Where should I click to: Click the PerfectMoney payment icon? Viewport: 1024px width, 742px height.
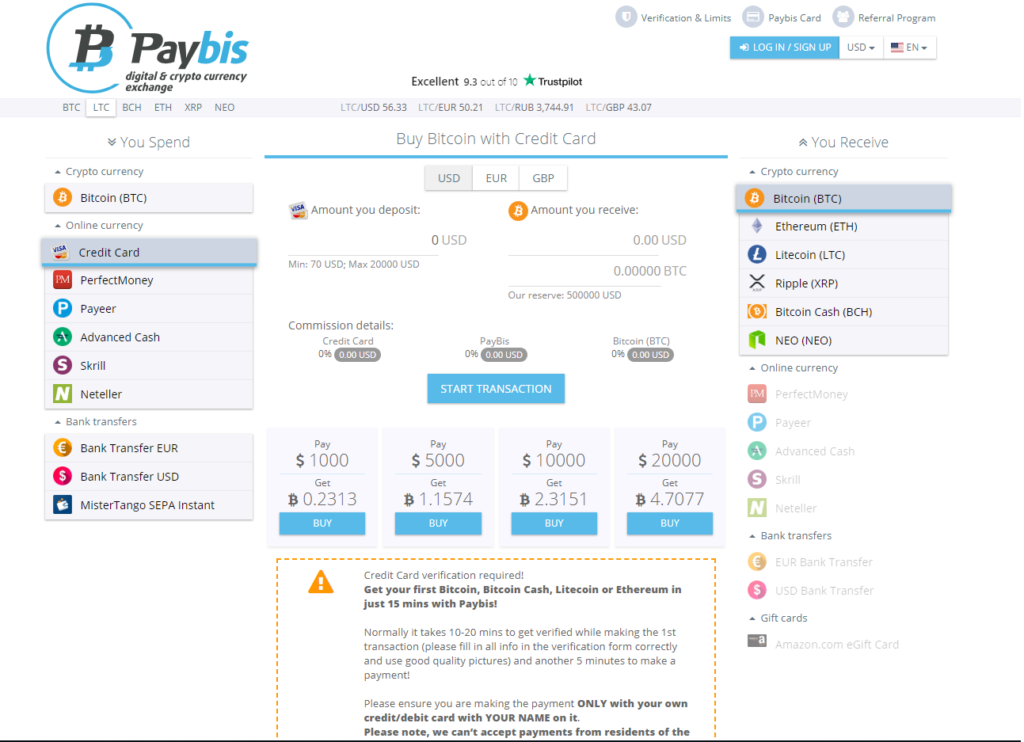(62, 281)
